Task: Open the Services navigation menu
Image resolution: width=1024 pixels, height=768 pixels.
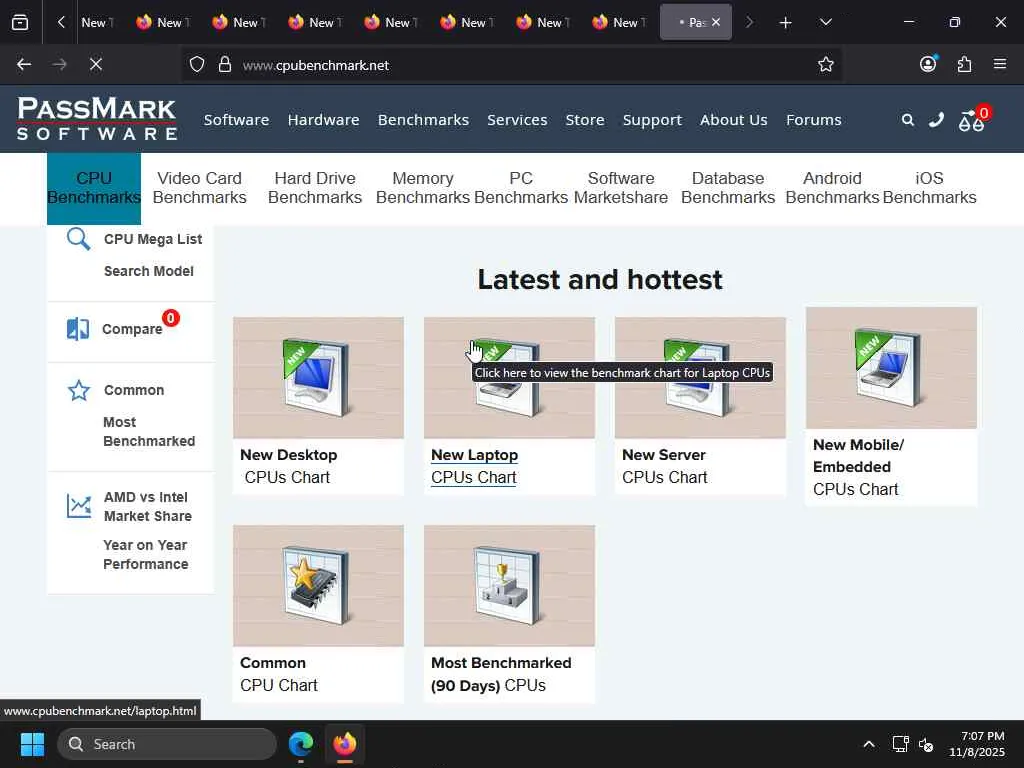Action: 517,120
